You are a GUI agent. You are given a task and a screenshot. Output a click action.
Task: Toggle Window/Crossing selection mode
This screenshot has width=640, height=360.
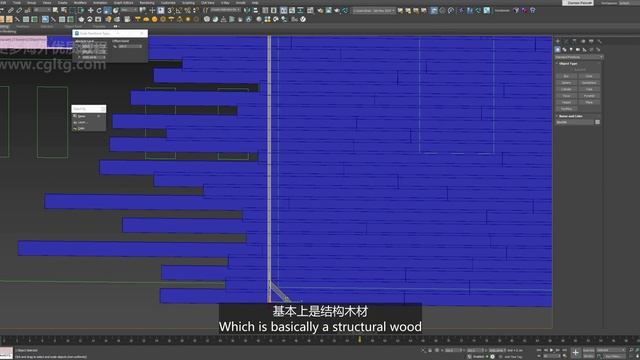click(x=81, y=10)
